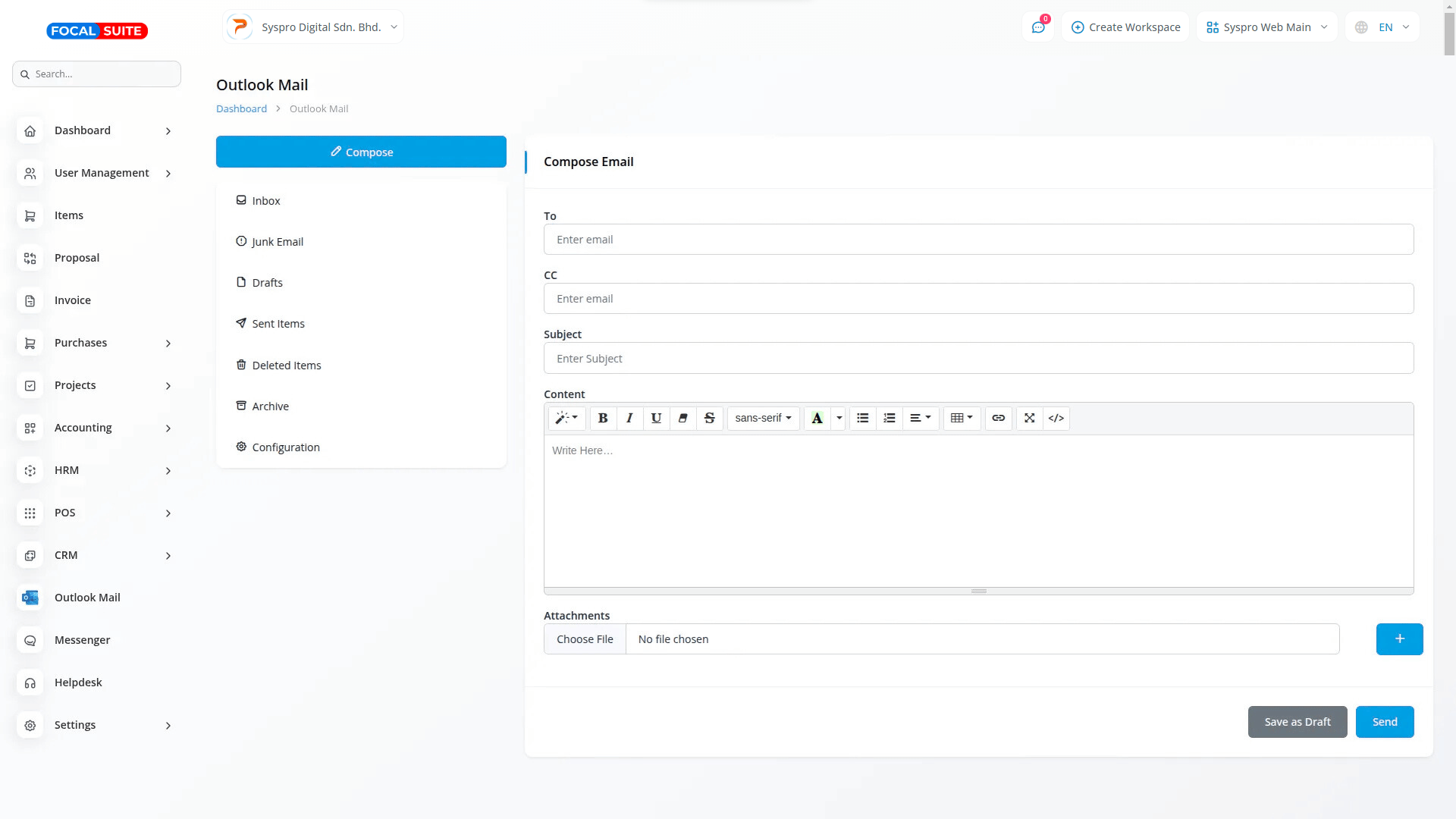The width and height of the screenshot is (1456, 819).
Task: Open the Drafts mail folder
Action: (x=267, y=283)
